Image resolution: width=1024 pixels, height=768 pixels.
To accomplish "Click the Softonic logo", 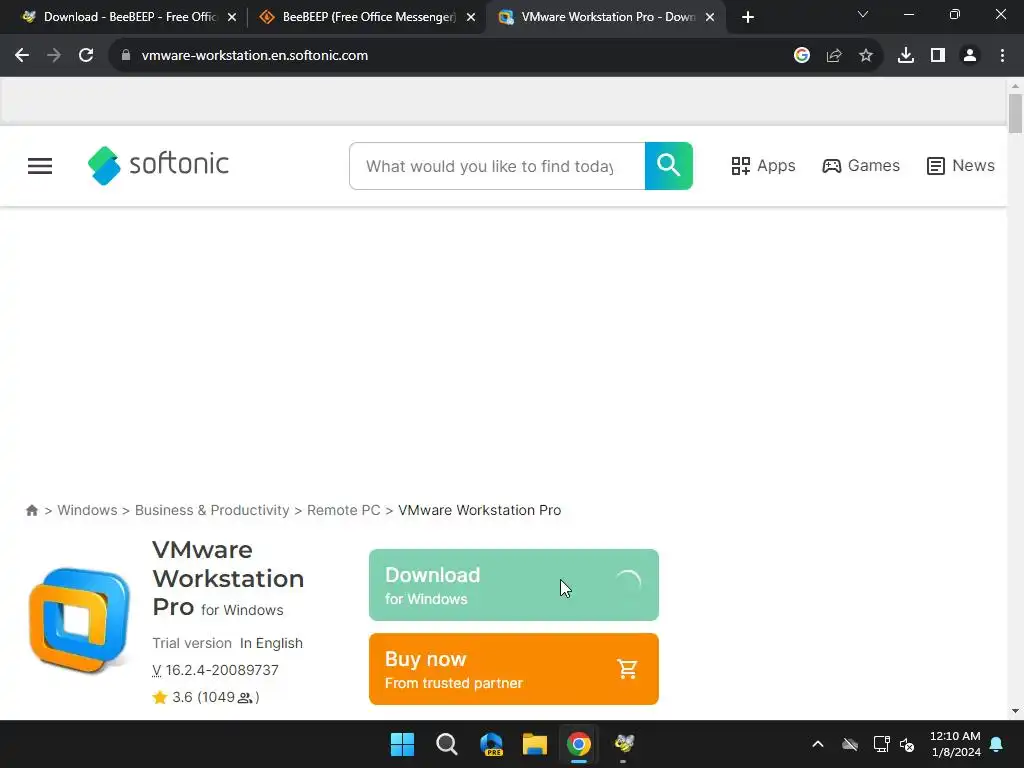I will (x=158, y=165).
